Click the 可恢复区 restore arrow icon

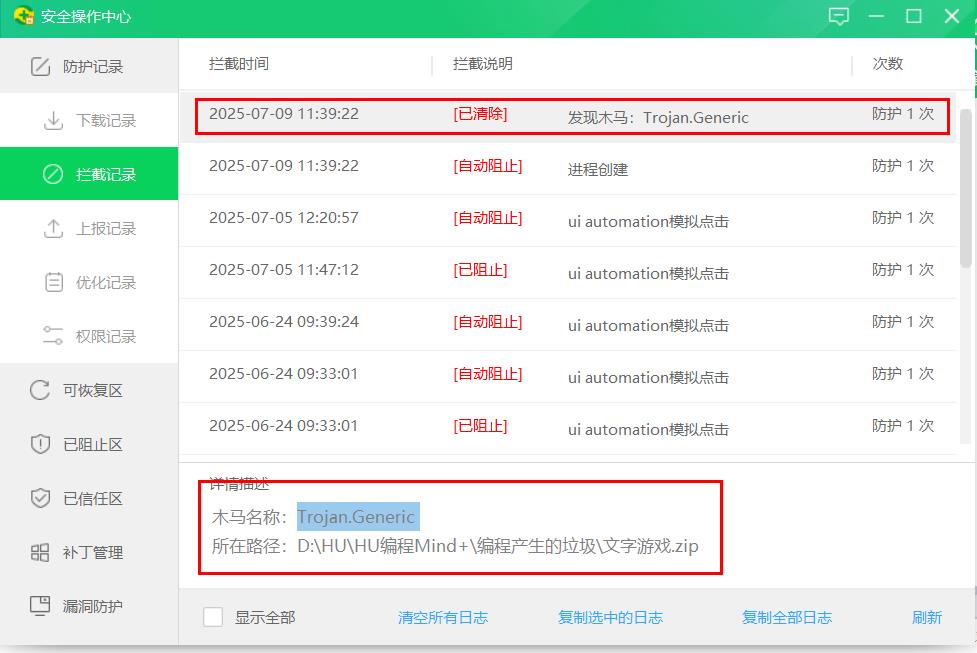40,390
